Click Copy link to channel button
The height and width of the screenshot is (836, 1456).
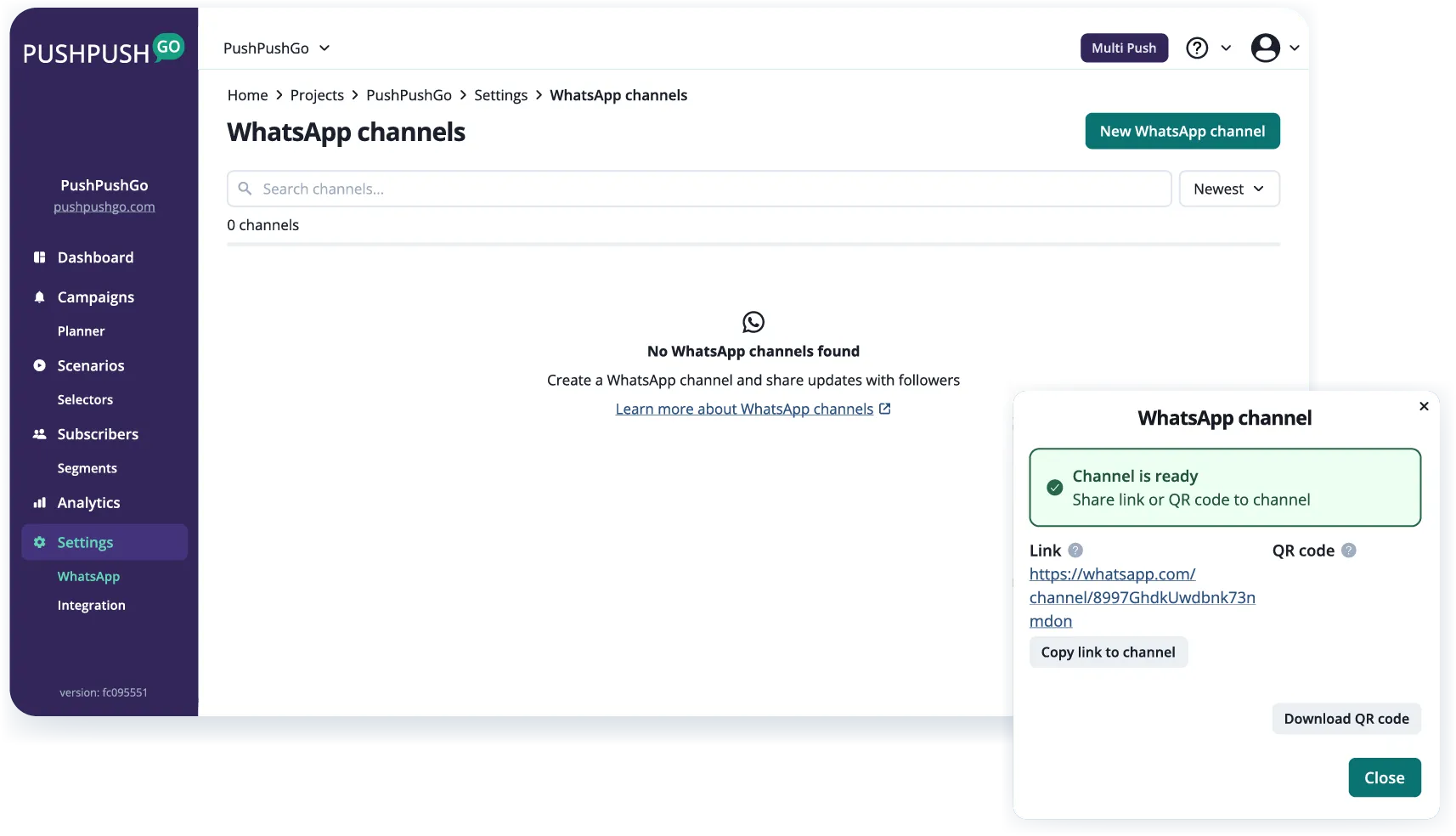[1109, 652]
